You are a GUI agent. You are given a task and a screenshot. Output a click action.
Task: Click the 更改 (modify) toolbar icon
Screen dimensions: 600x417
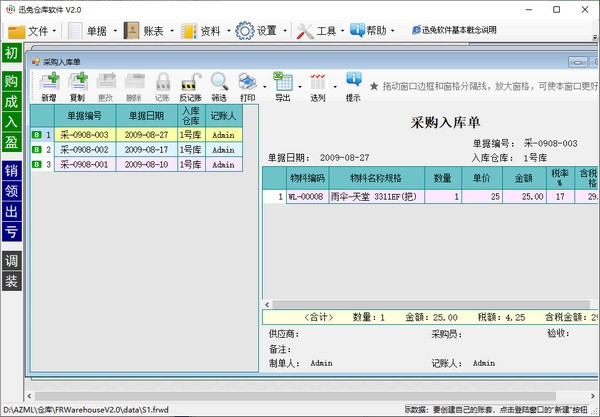[106, 86]
